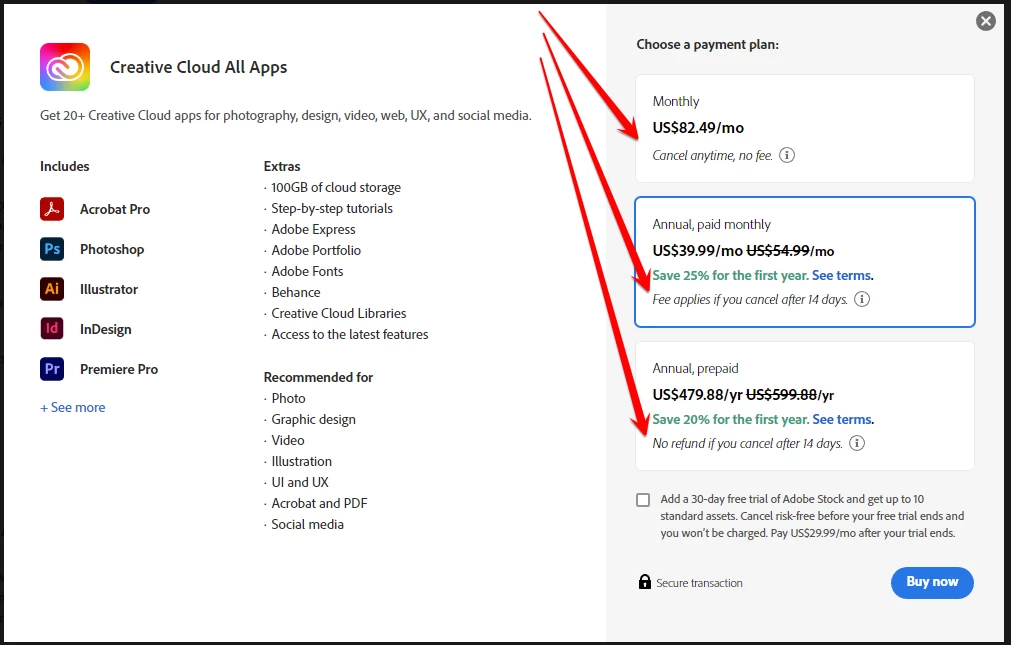Select the Annual, paid monthly plan
The height and width of the screenshot is (645, 1011).
click(805, 262)
